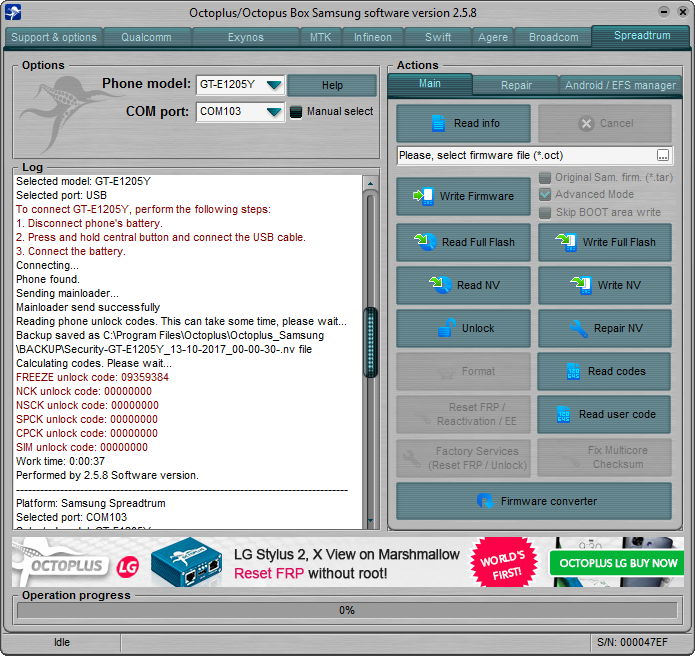Switch to Support & options tab
Image resolution: width=695 pixels, height=656 pixels.
(54, 37)
